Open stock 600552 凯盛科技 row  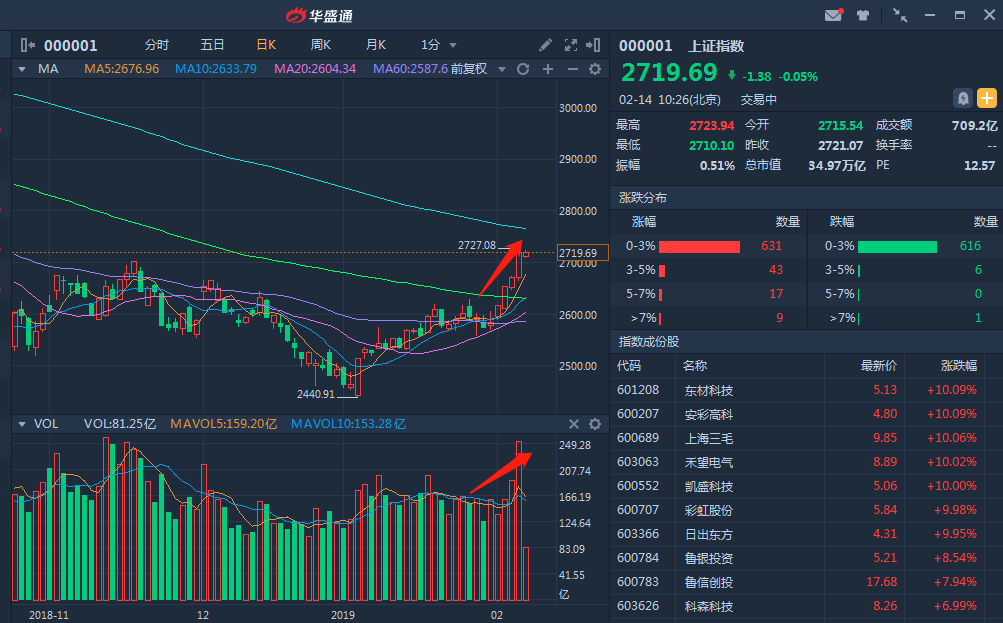pos(806,486)
